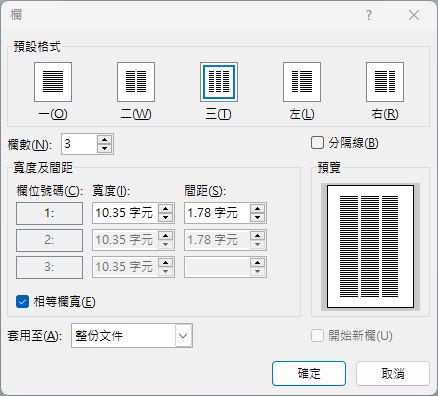This screenshot has height=396, width=438.
Task: Choose the two-column preset icon
Action: [136, 82]
